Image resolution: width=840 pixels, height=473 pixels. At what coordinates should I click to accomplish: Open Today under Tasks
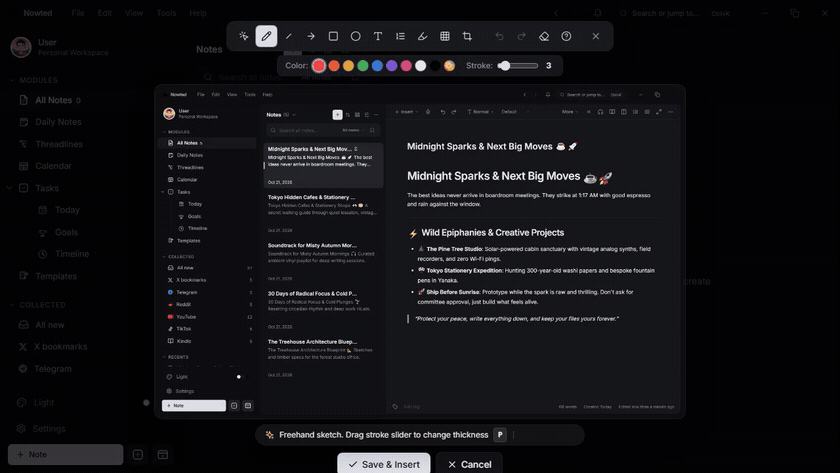point(67,210)
